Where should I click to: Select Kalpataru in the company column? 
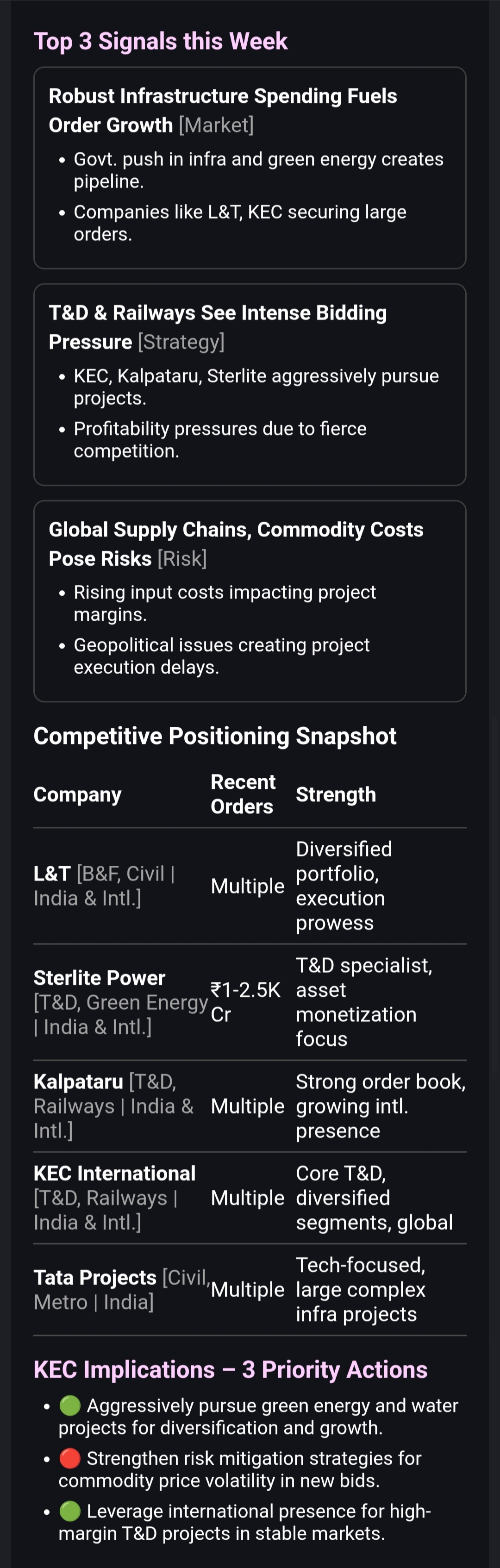[x=78, y=1081]
